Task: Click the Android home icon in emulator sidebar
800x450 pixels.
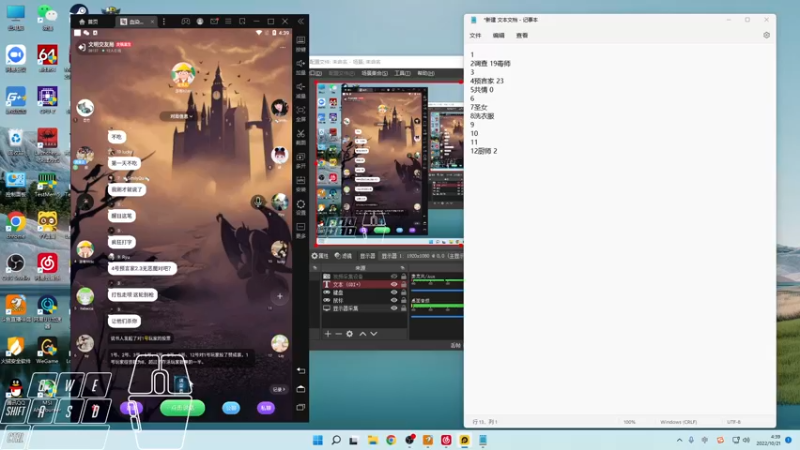Action: (301, 389)
